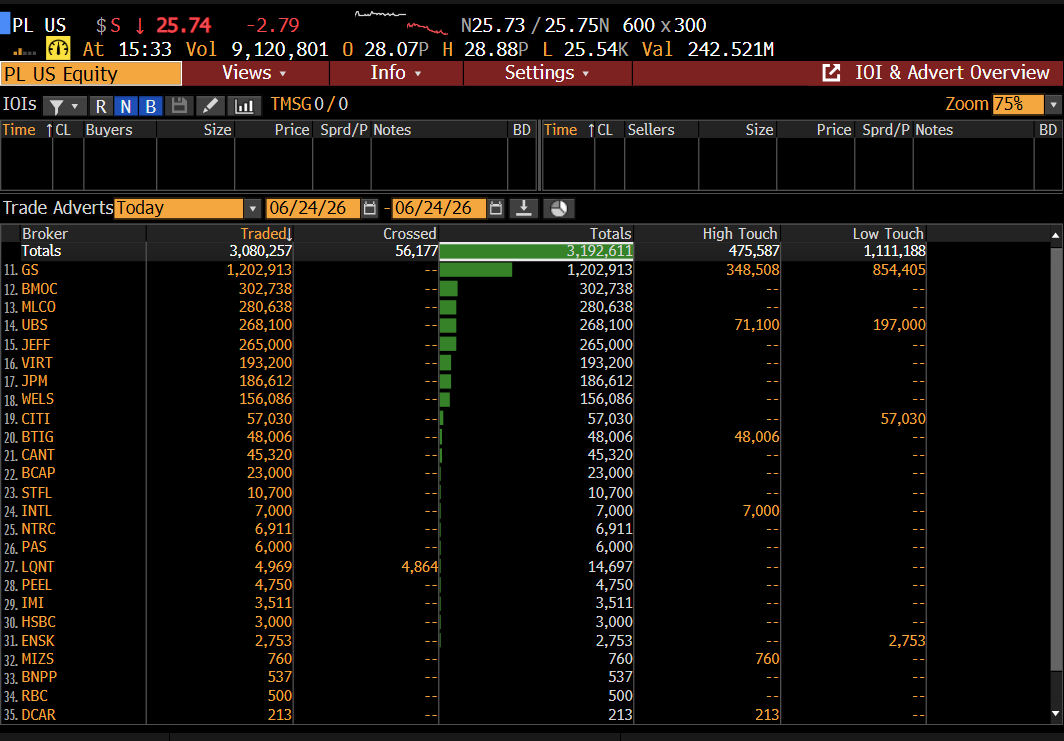Select broker row UBS
This screenshot has height=741, width=1064.
pos(463,325)
